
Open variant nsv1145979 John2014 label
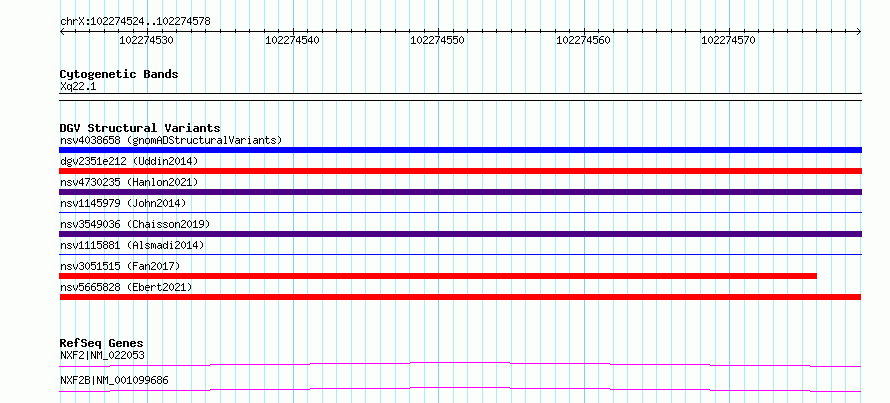tap(123, 203)
